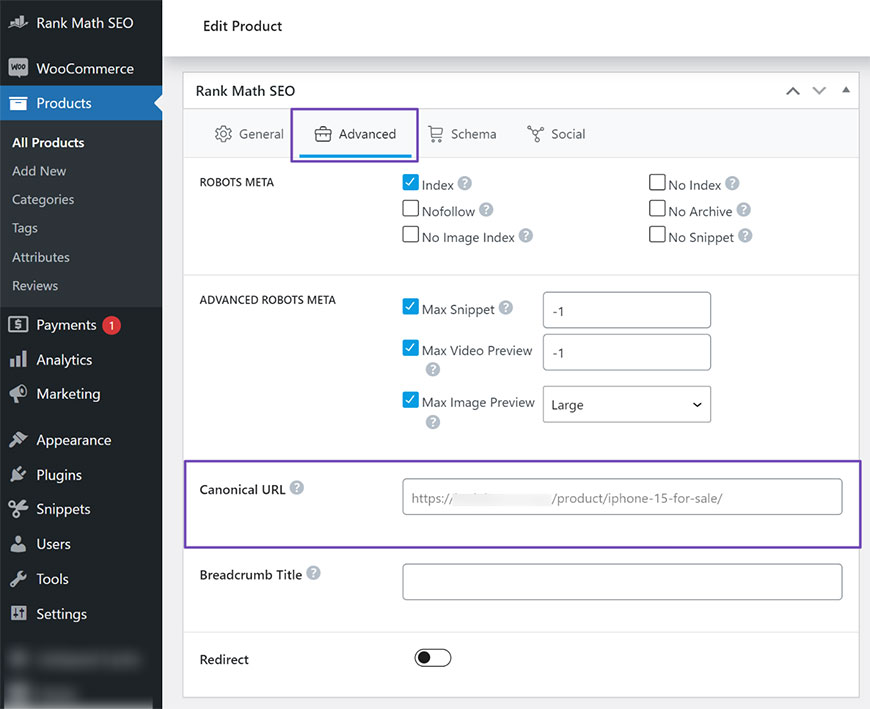Click help icon under Max Image Preview
The width and height of the screenshot is (870, 709).
[x=433, y=422]
